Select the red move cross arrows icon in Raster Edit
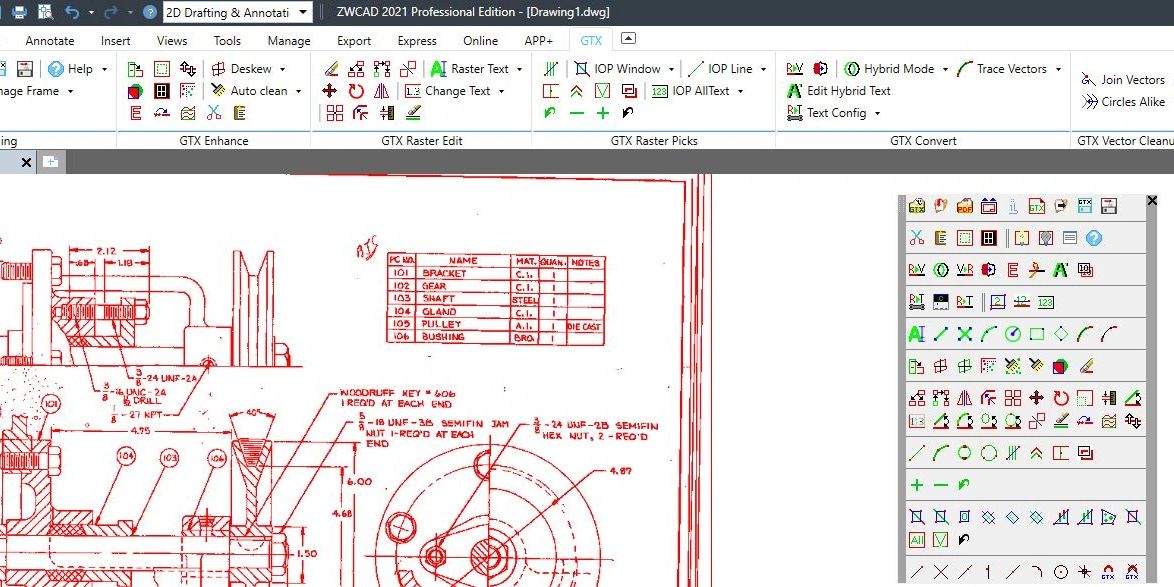 pos(329,91)
